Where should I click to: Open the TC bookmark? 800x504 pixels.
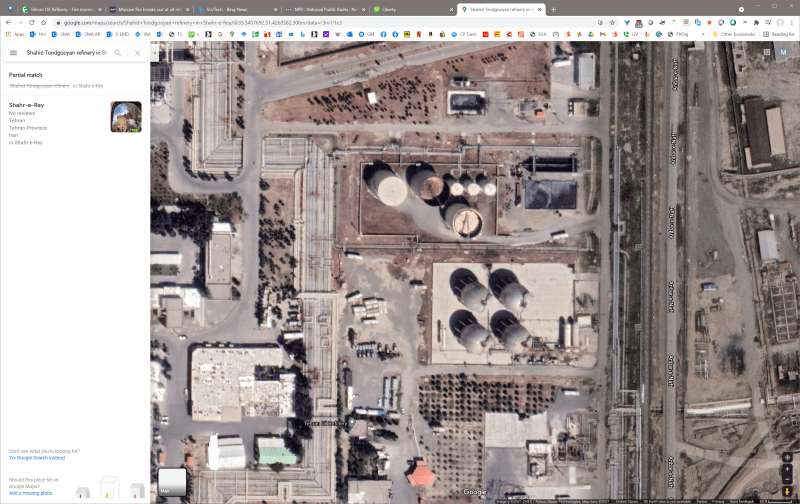click(176, 34)
